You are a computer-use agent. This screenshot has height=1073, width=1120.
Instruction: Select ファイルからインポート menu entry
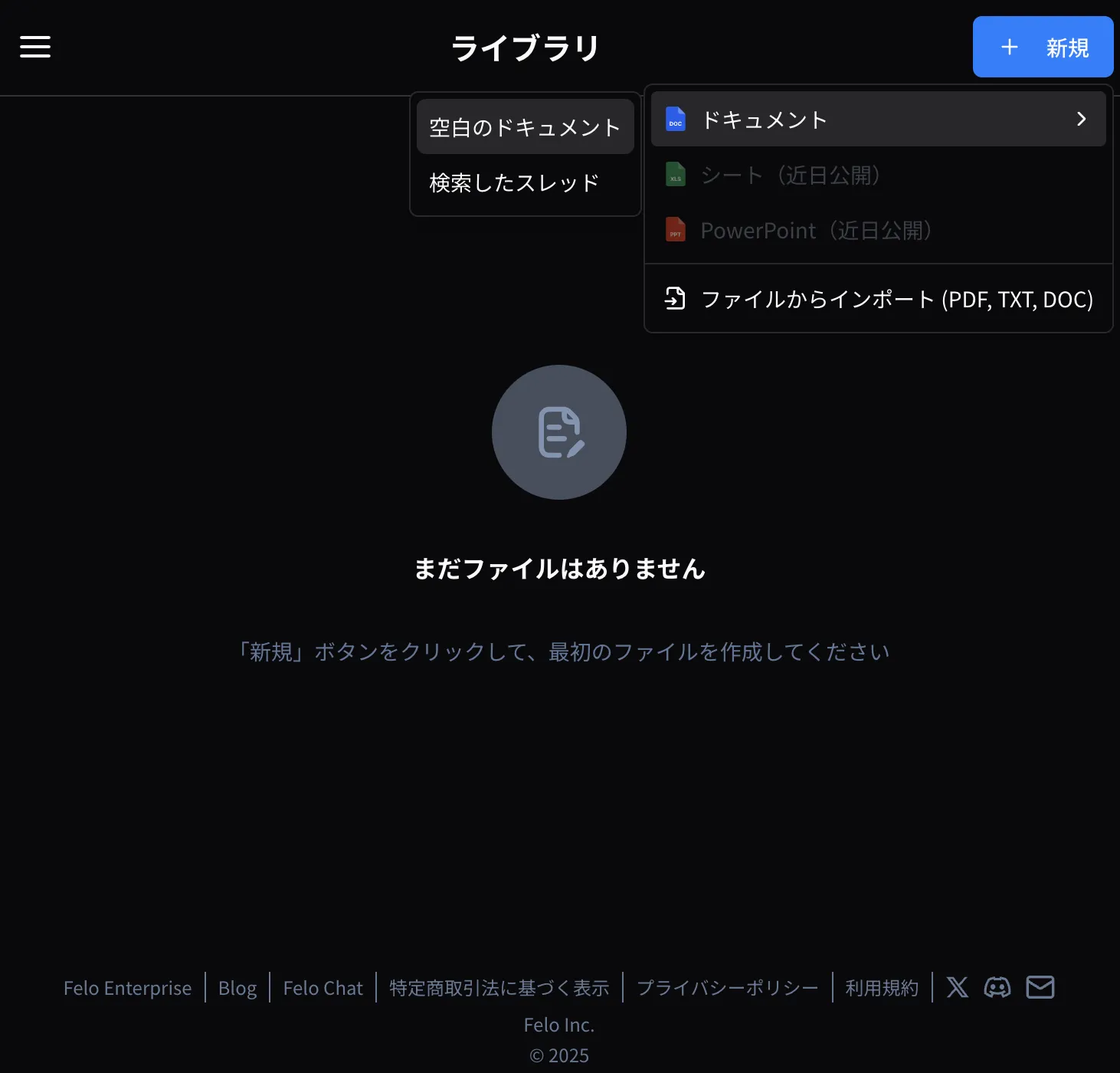[x=896, y=299]
